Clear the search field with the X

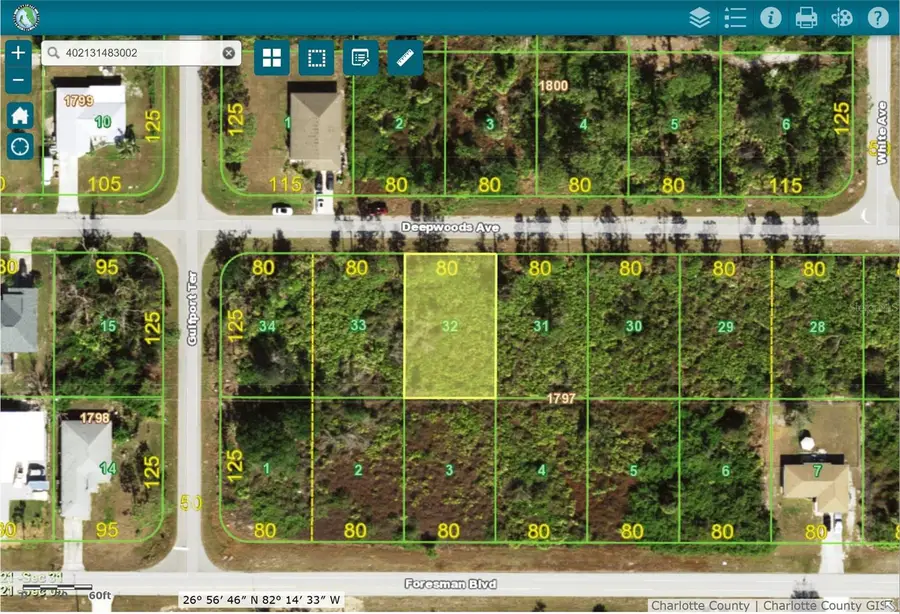pos(229,52)
